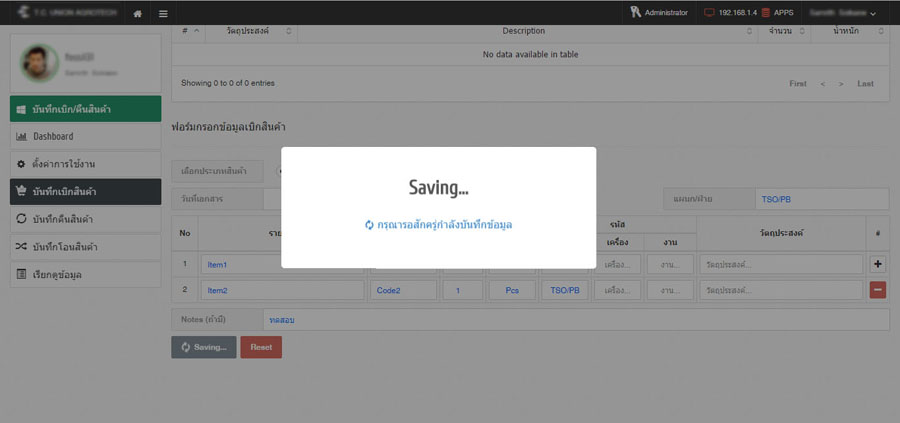Go to the home icon in top bar
This screenshot has width=900, height=423.
tap(138, 13)
